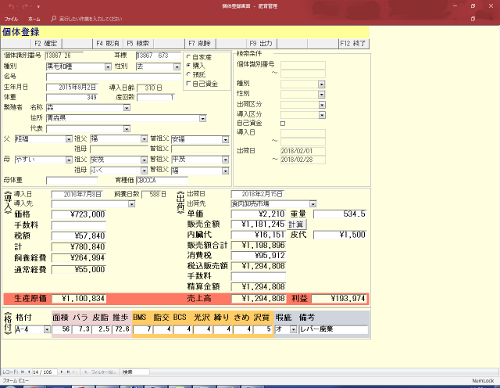Click the 重量 field showing 534.5

pyautogui.click(x=340, y=214)
